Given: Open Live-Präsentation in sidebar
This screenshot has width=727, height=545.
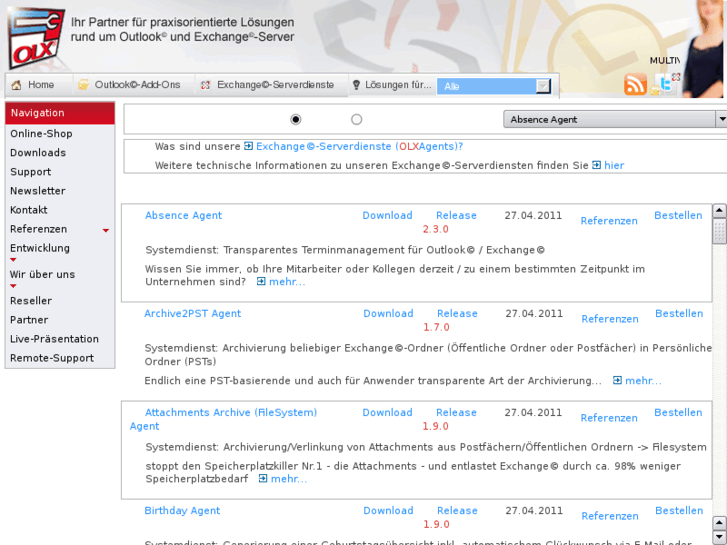Looking at the screenshot, I should (x=54, y=339).
